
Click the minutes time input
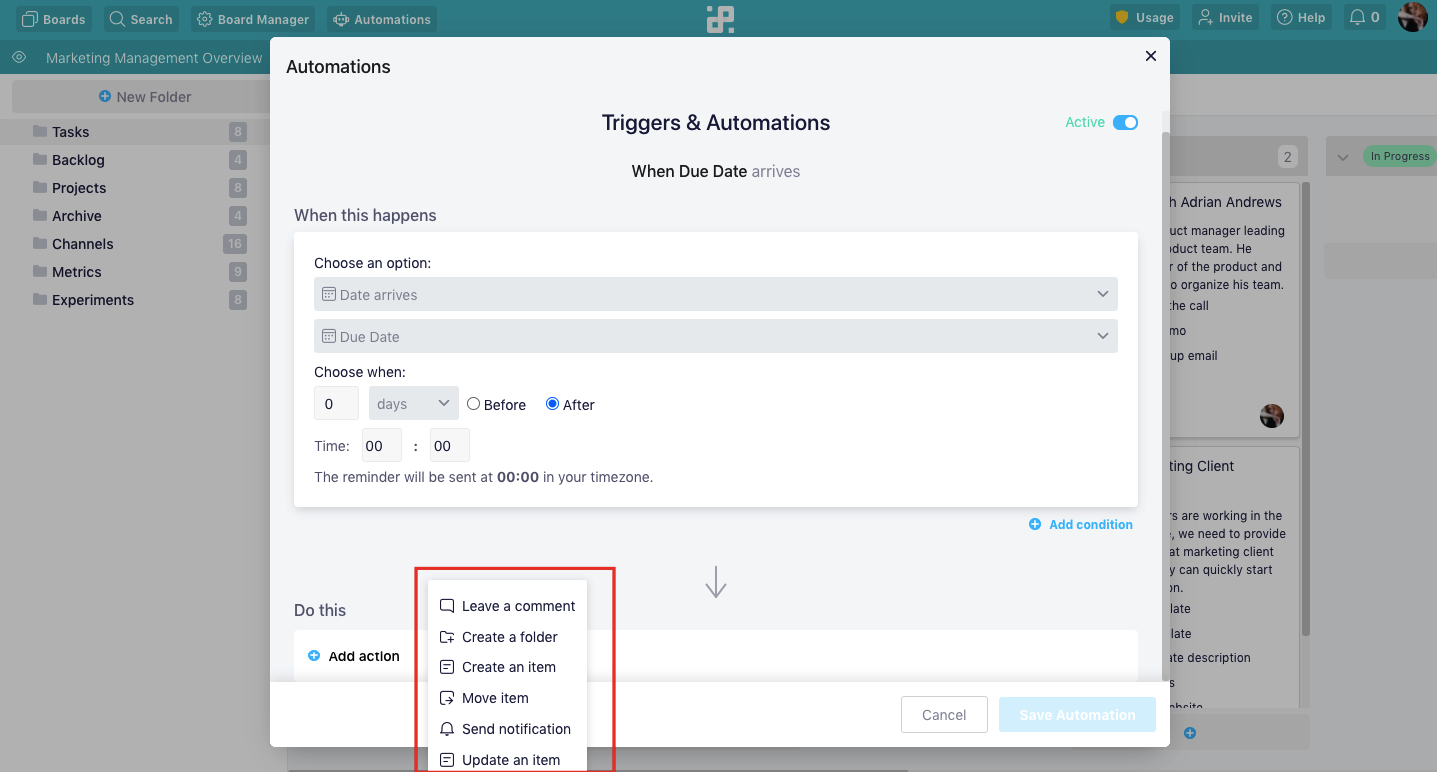(450, 446)
